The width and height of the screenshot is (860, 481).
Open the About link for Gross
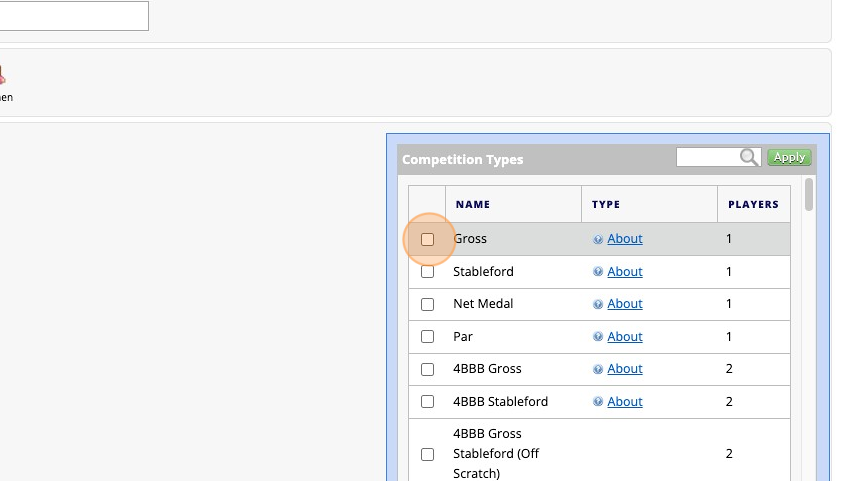[x=625, y=239]
